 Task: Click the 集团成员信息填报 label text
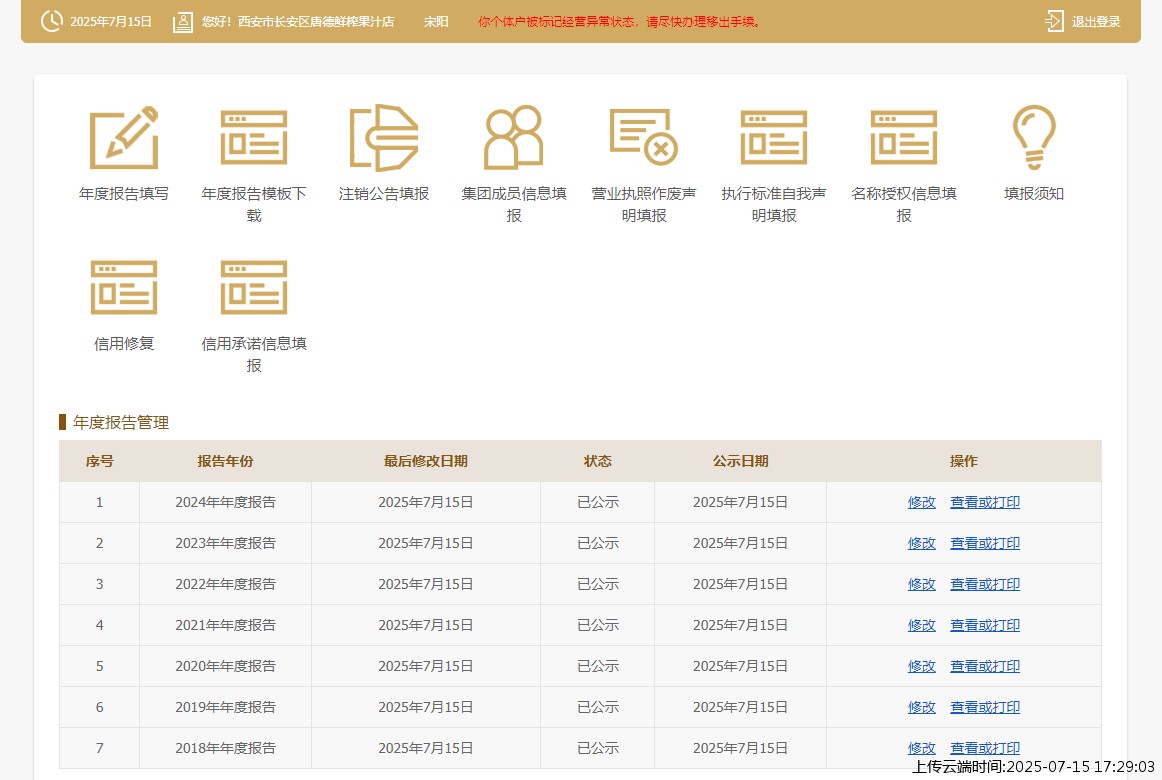click(514, 204)
